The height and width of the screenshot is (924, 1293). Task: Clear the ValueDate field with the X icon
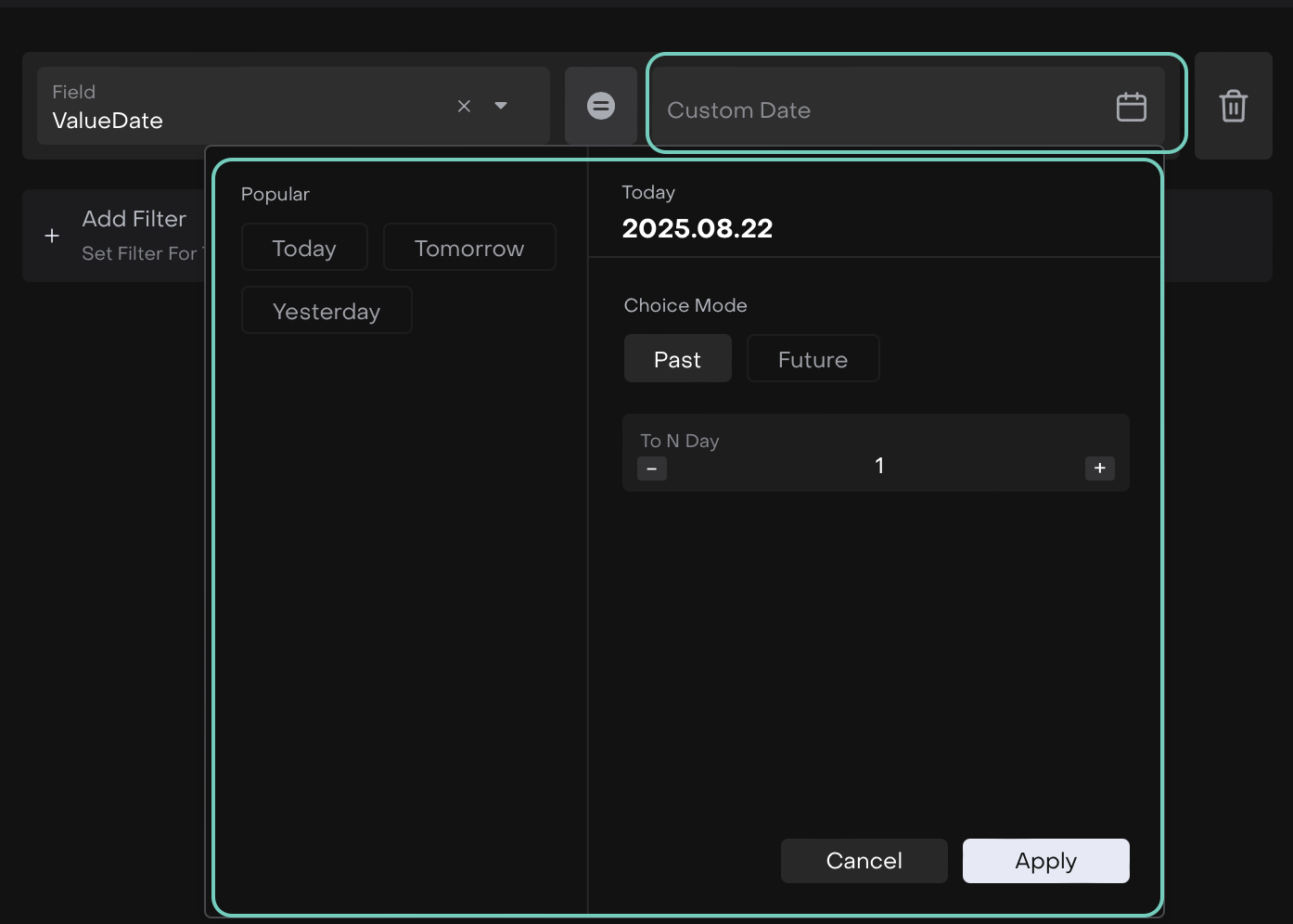464,106
